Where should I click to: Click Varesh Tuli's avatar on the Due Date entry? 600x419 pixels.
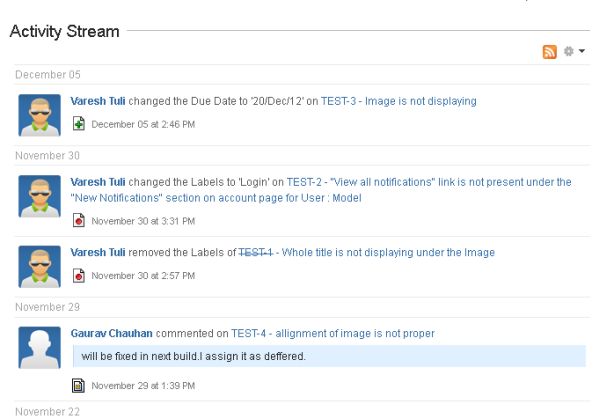[39, 114]
